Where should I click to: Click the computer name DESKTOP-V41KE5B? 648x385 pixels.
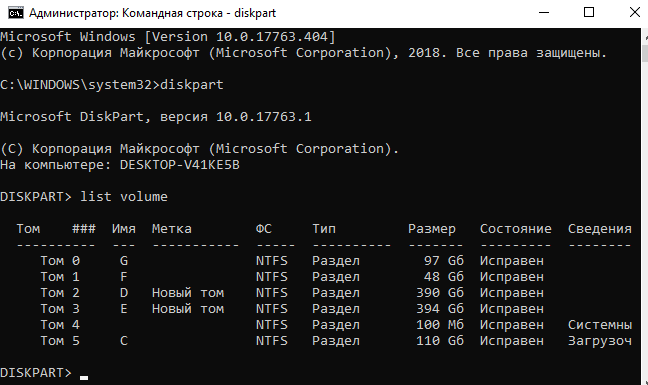coord(180,165)
